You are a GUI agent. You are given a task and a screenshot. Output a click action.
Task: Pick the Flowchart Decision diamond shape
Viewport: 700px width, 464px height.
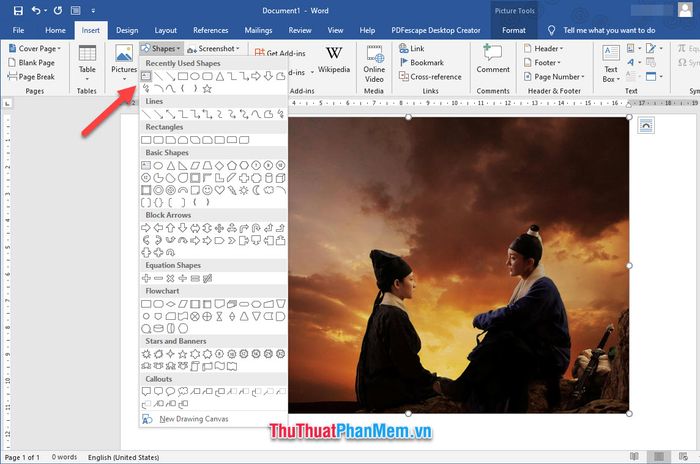tap(170, 304)
